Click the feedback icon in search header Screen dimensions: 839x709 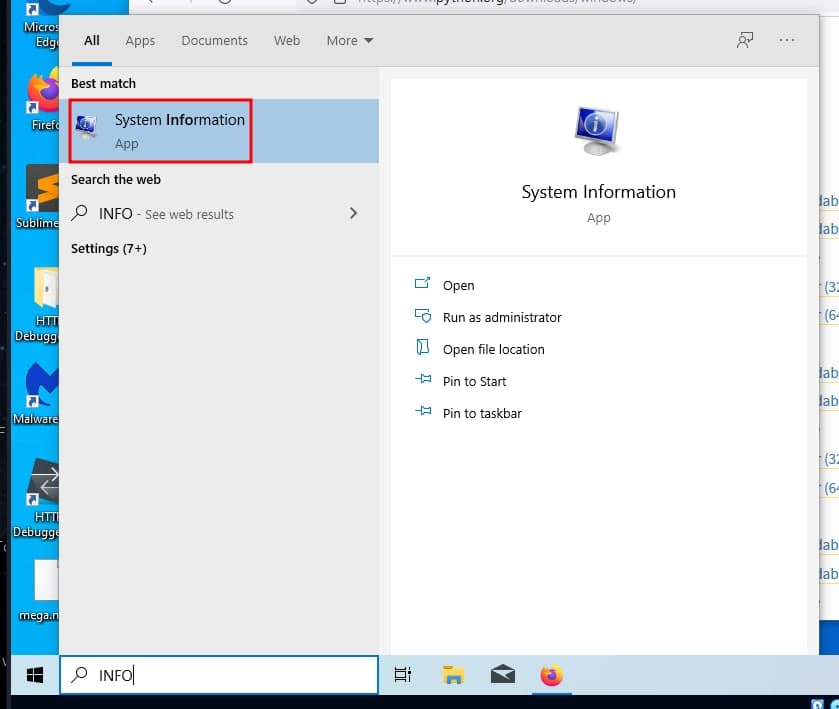744,40
